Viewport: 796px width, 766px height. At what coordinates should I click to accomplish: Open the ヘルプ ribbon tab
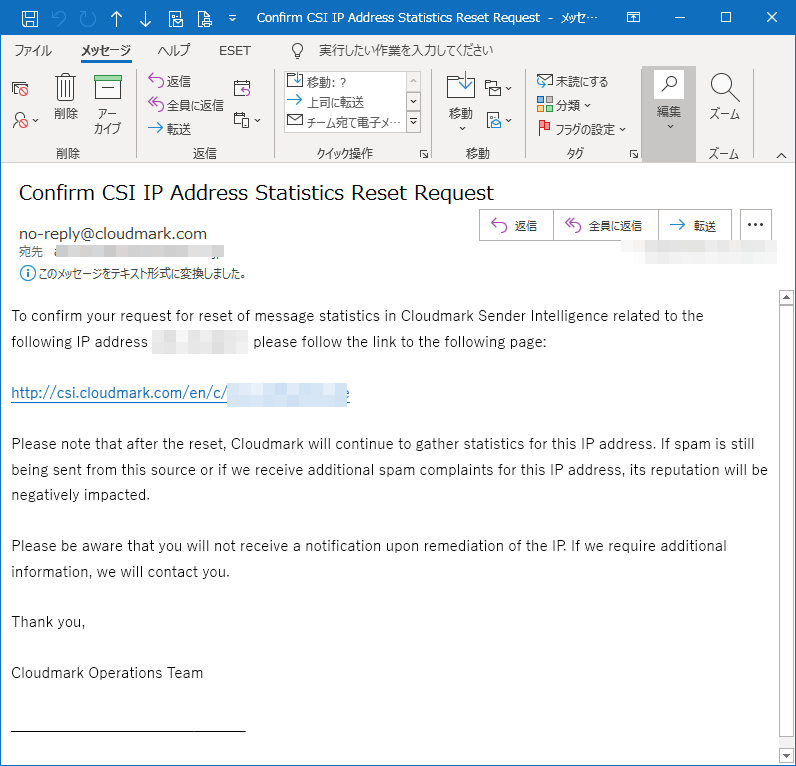173,50
